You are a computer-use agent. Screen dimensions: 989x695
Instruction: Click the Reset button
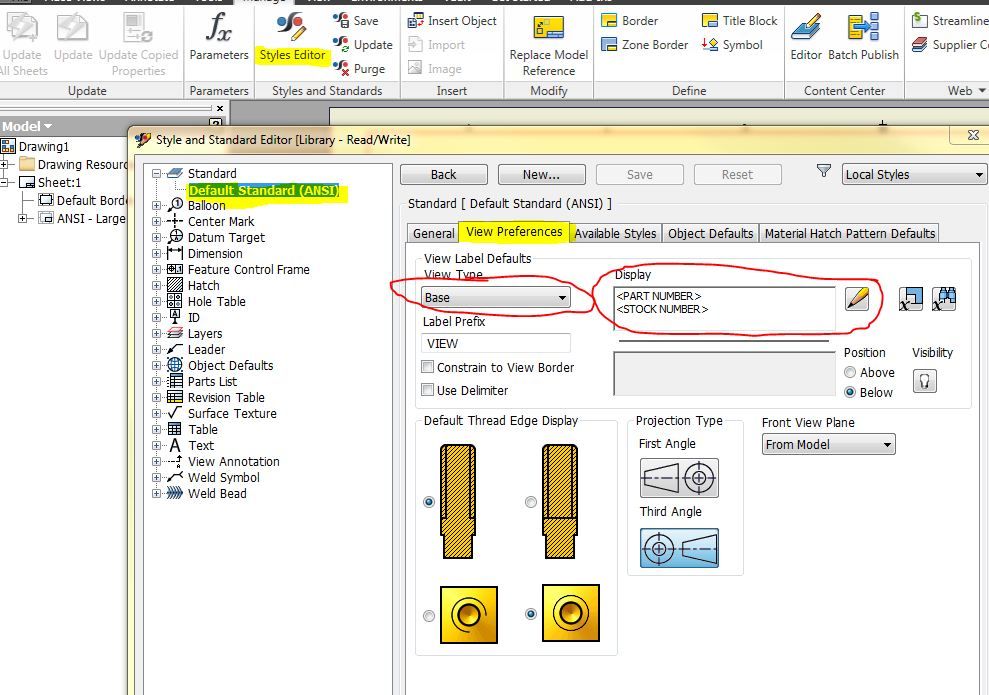pyautogui.click(x=737, y=175)
